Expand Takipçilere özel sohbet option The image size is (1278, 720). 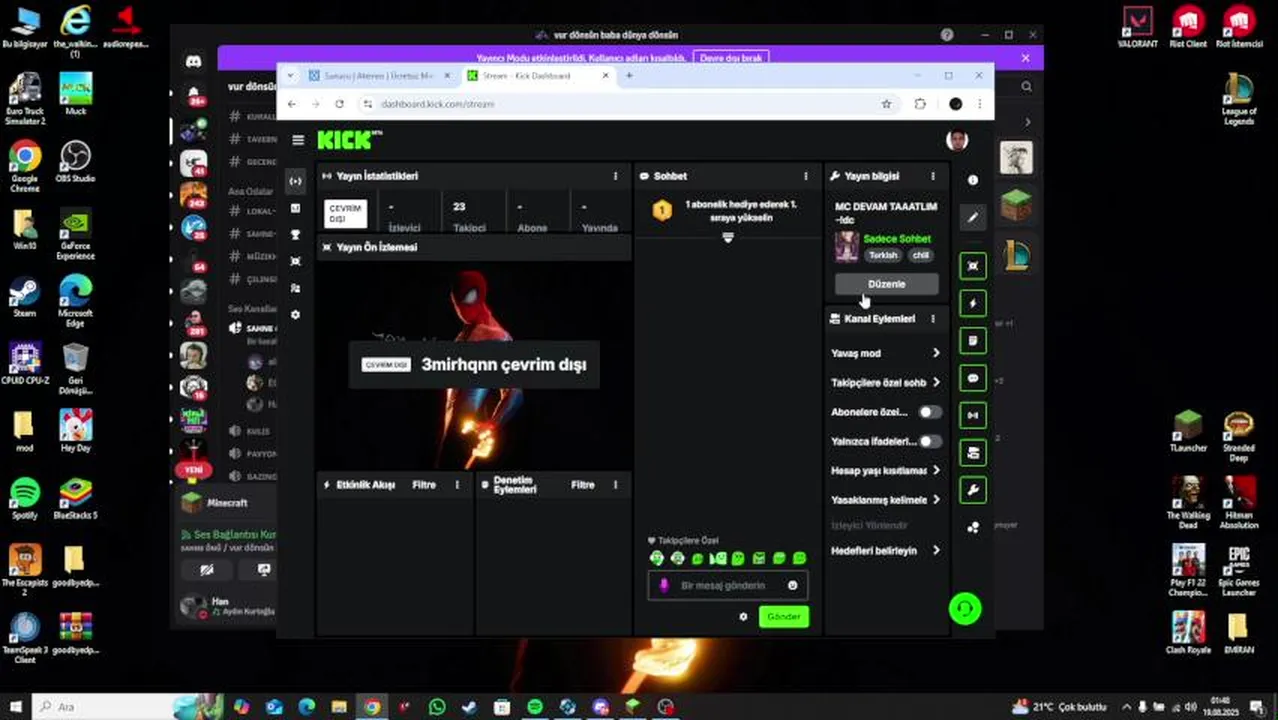tap(885, 382)
